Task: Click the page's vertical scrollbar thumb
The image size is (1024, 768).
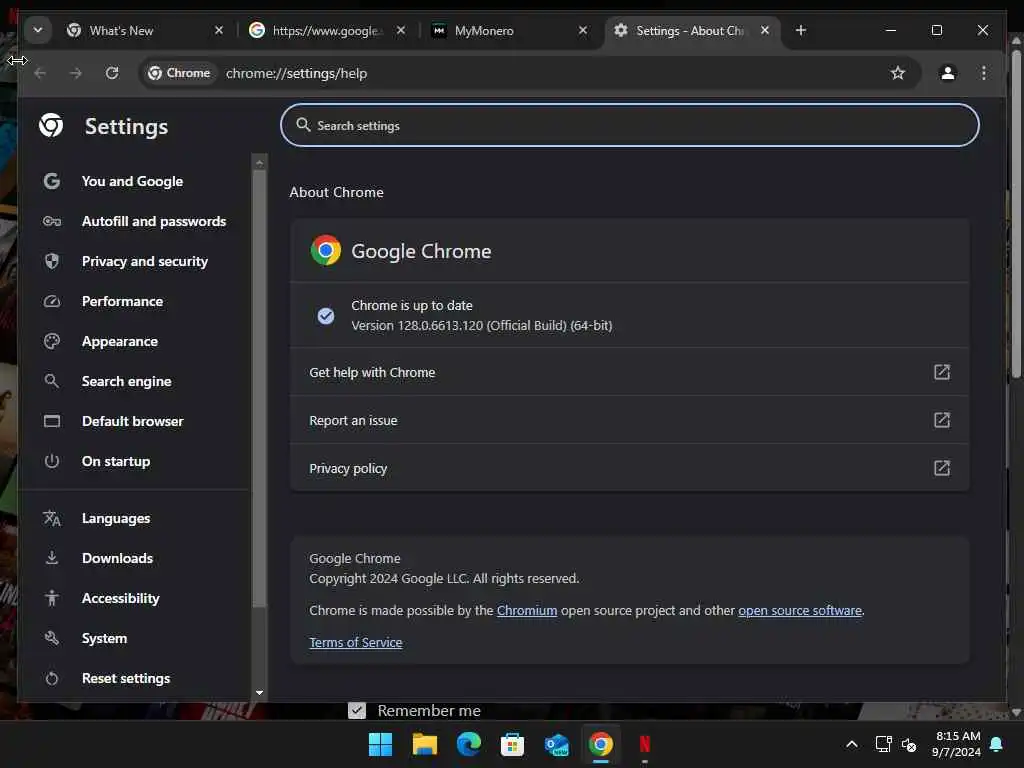Action: coord(1016,212)
